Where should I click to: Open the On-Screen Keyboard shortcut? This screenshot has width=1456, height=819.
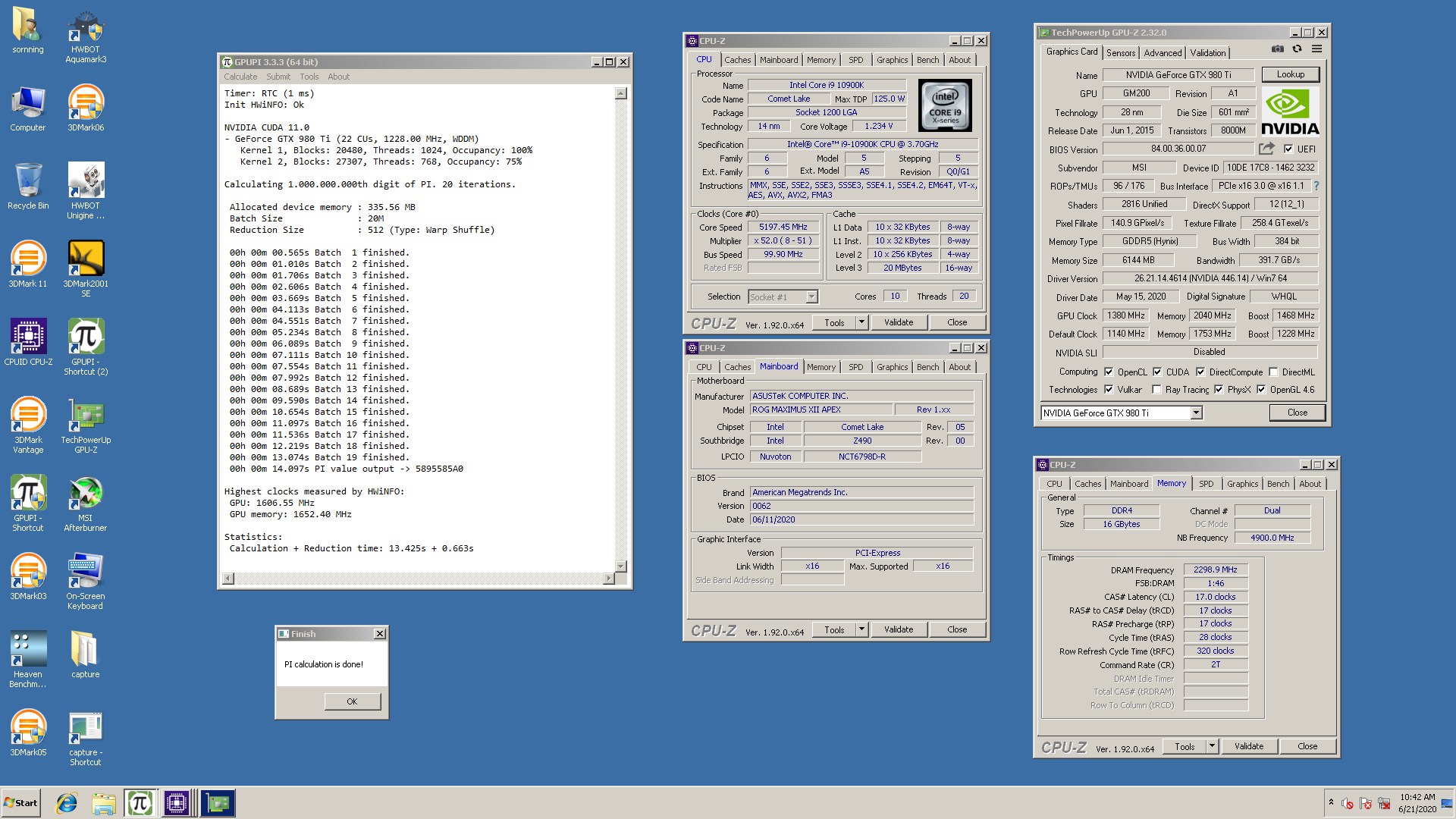(x=86, y=582)
